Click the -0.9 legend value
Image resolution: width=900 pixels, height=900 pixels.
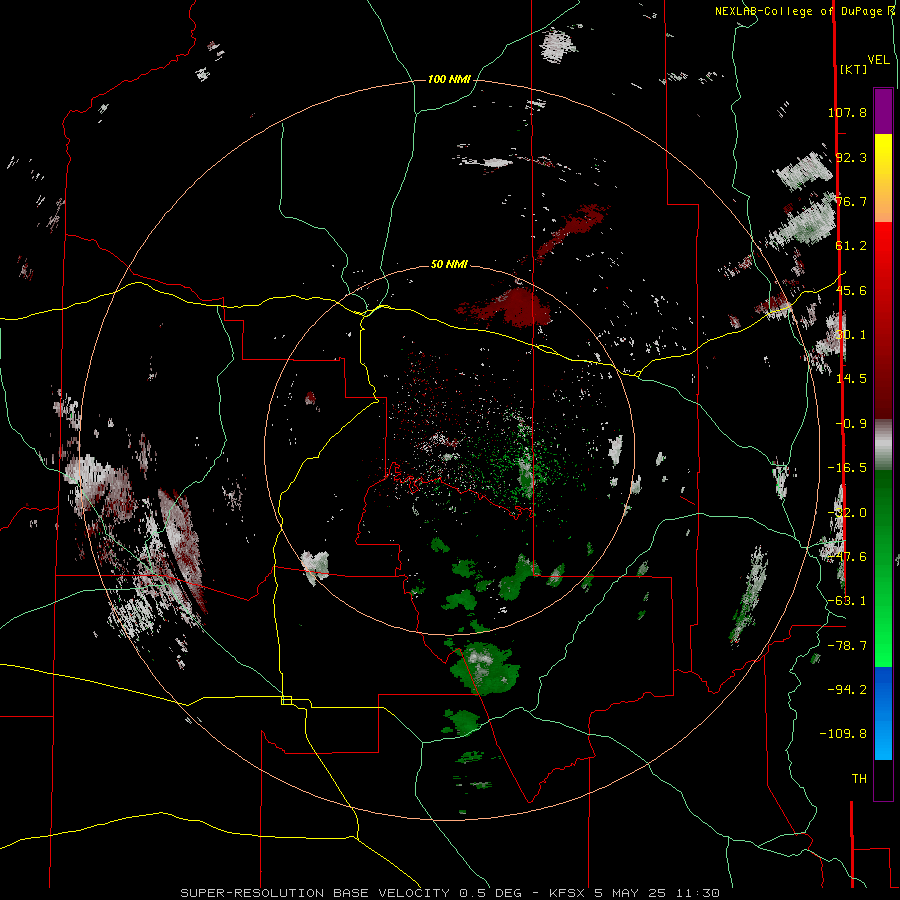(851, 424)
